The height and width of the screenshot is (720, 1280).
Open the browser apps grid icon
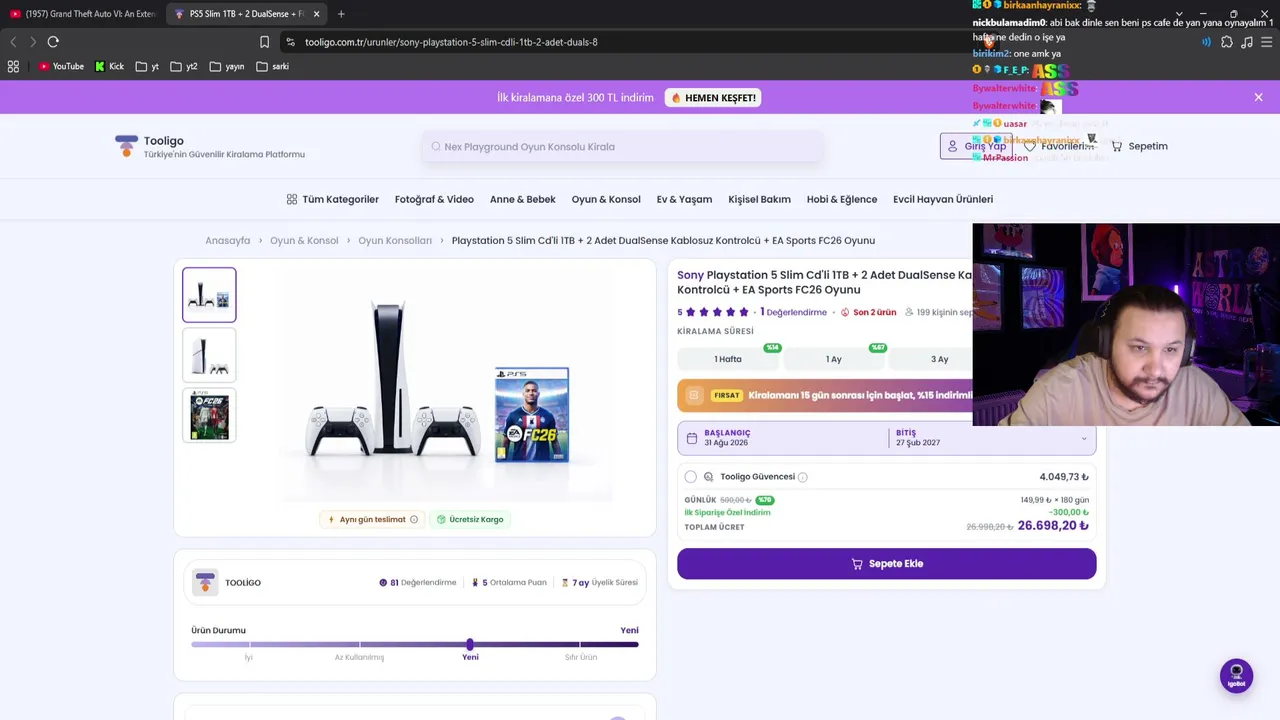(x=13, y=67)
